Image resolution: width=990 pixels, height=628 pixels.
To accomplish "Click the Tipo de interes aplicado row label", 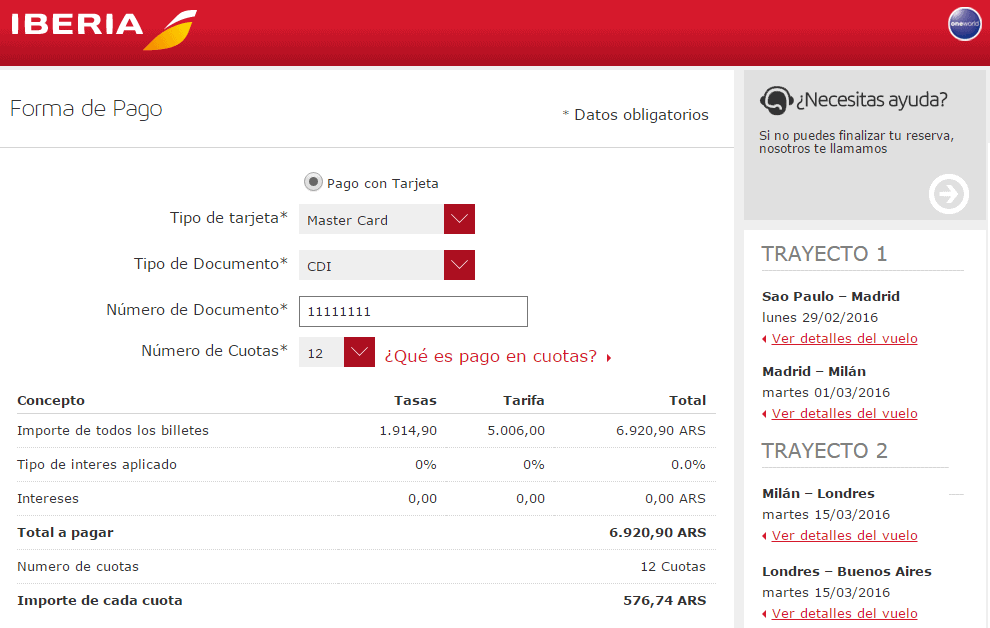I will click(97, 465).
